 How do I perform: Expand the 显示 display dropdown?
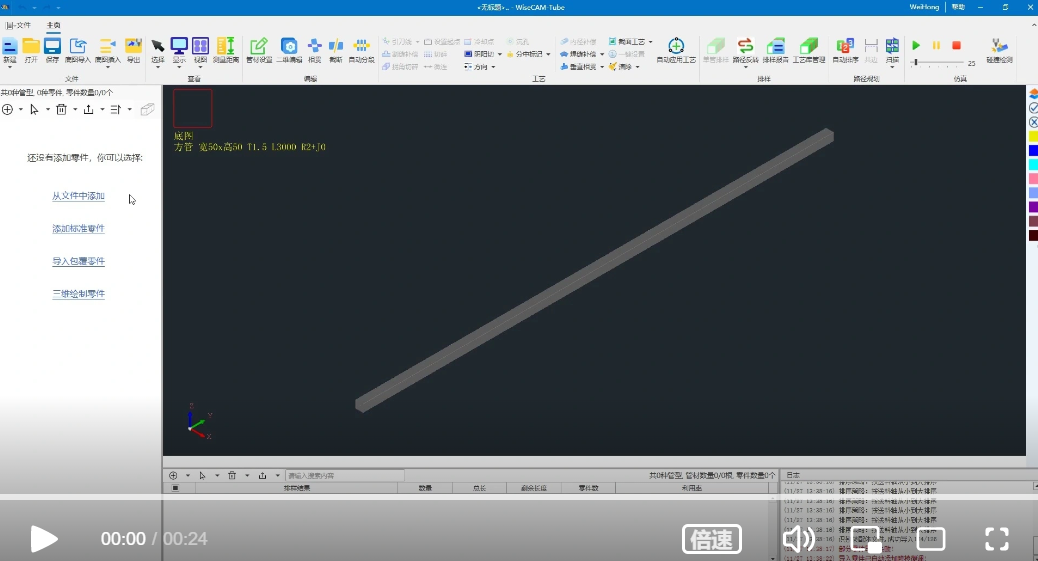coord(179,67)
